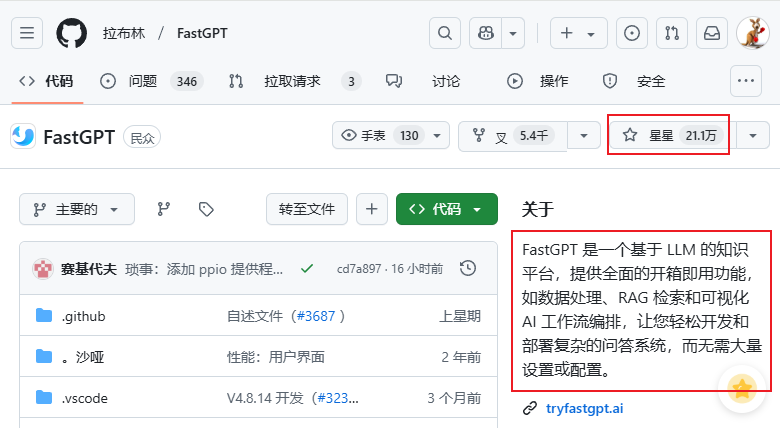
Task: Click the #3687 pull request link
Action: pyautogui.click(x=315, y=316)
